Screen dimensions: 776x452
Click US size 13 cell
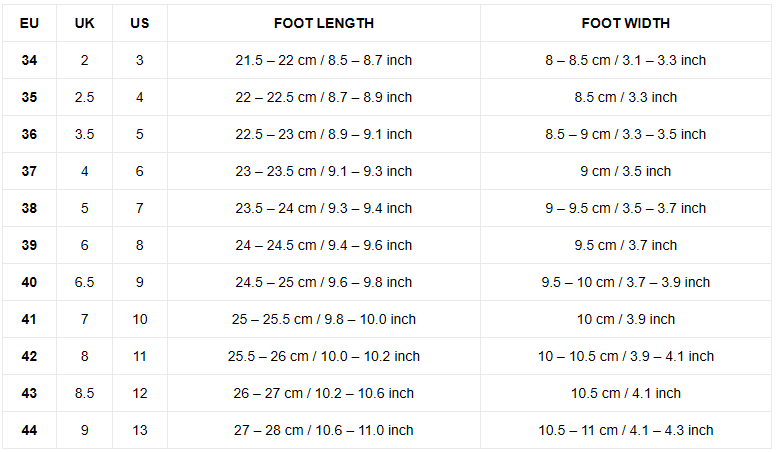(140, 430)
